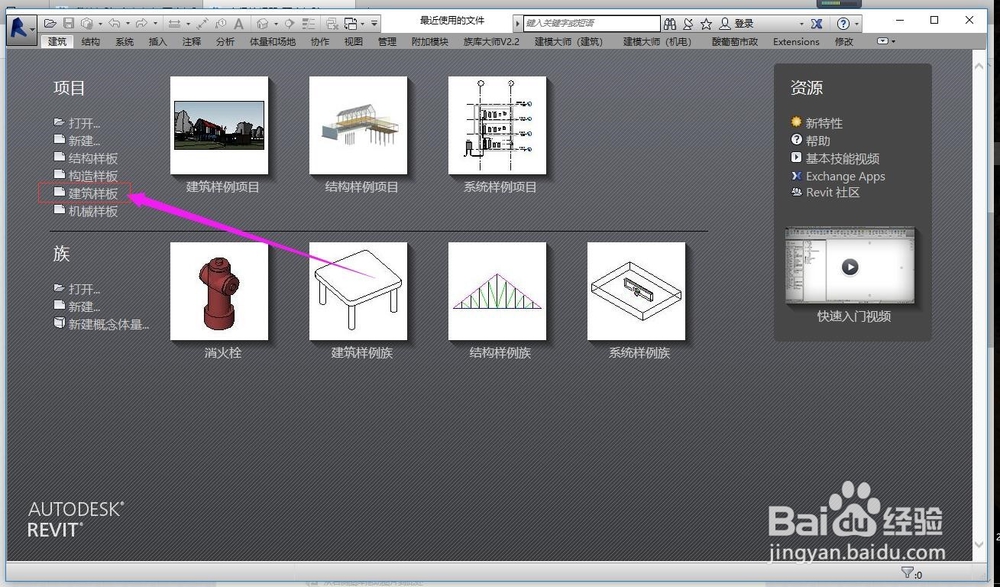
Task: Expand the Switch Windows dropdown arrow
Action: (x=362, y=24)
